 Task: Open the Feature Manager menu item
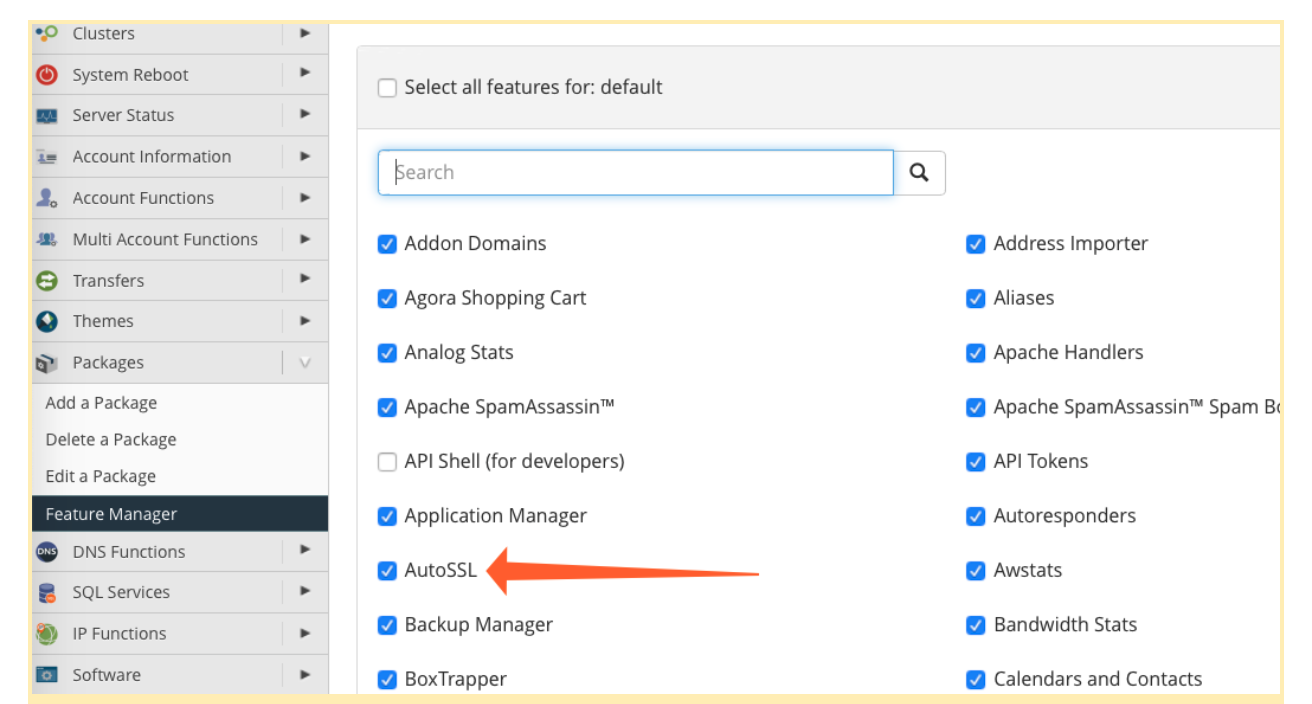(111, 514)
